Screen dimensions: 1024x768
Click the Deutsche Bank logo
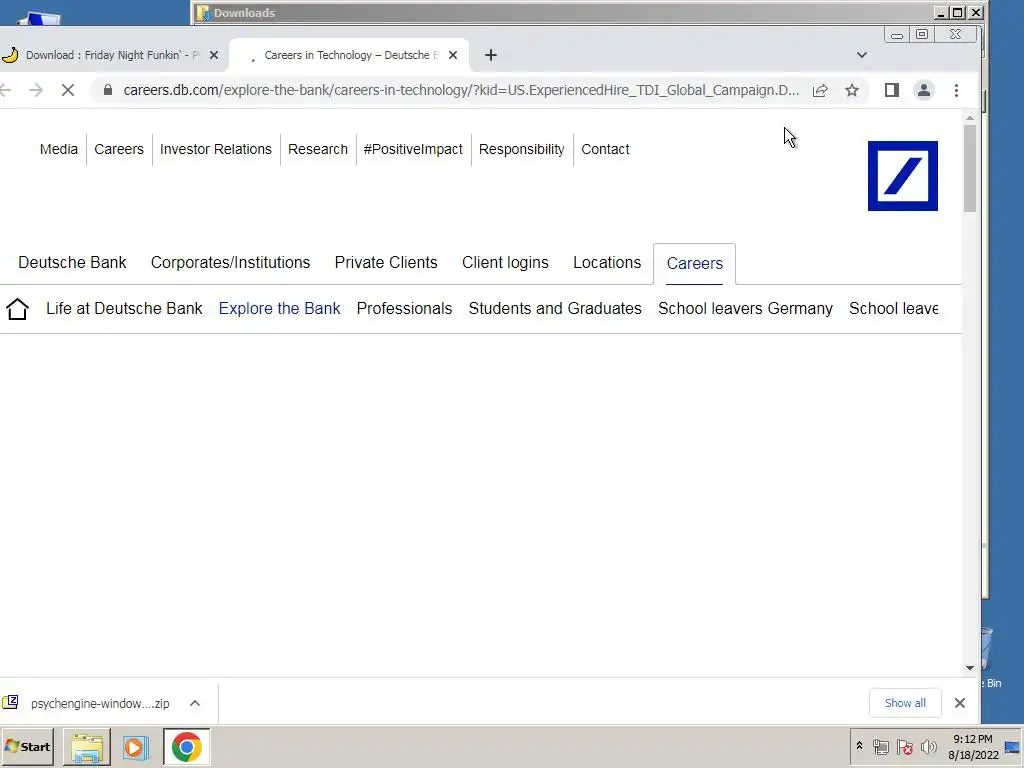click(903, 176)
